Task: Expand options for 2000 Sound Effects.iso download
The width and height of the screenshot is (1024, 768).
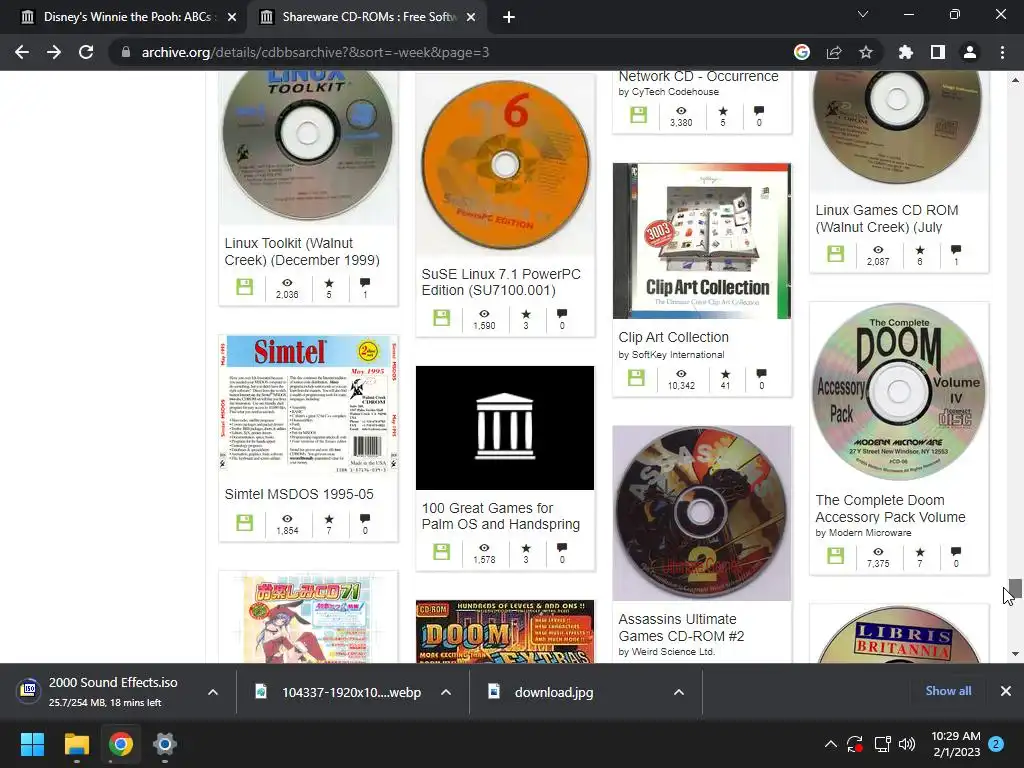Action: pos(213,692)
